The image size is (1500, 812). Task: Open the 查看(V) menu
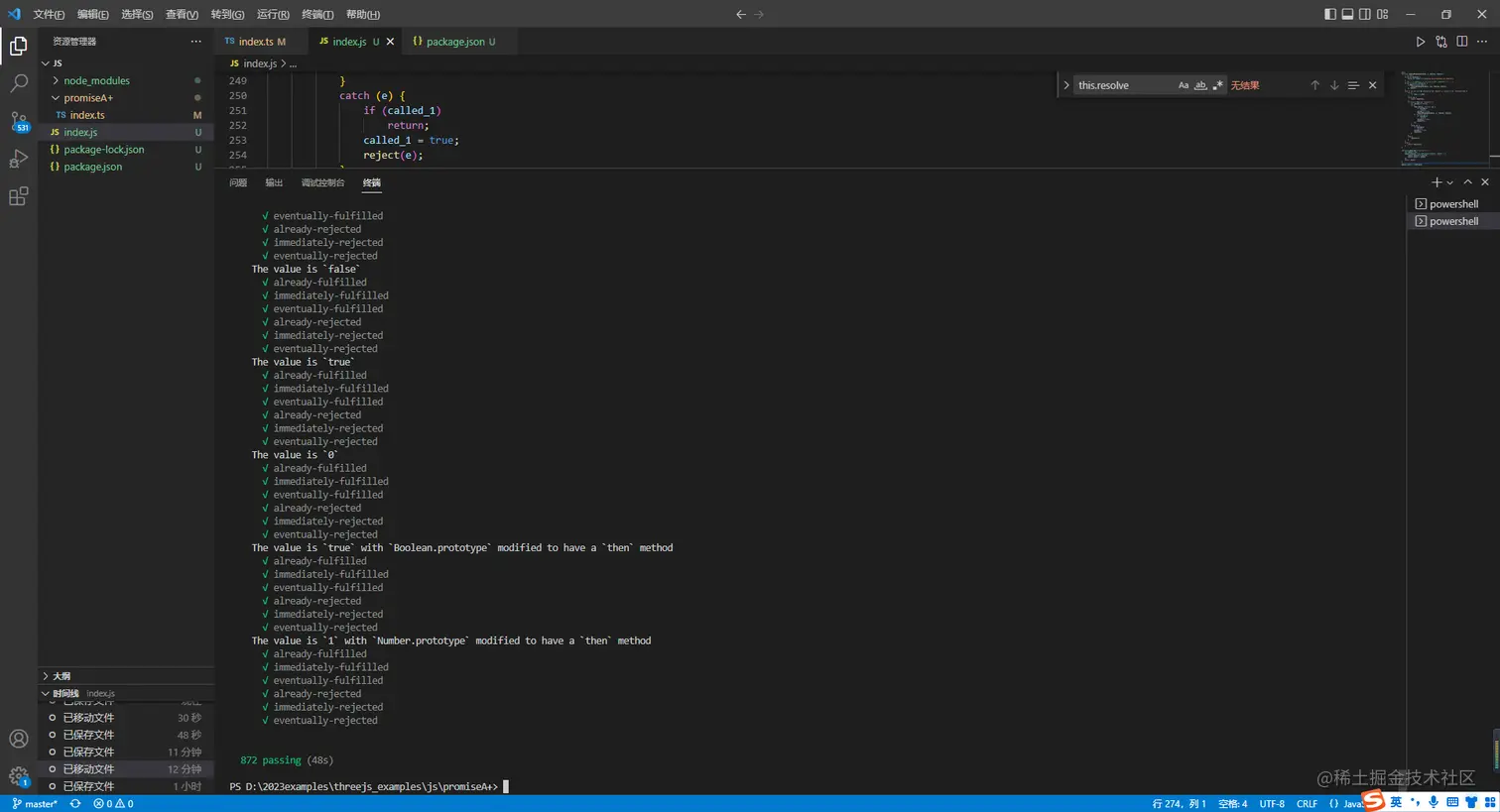tap(182, 14)
